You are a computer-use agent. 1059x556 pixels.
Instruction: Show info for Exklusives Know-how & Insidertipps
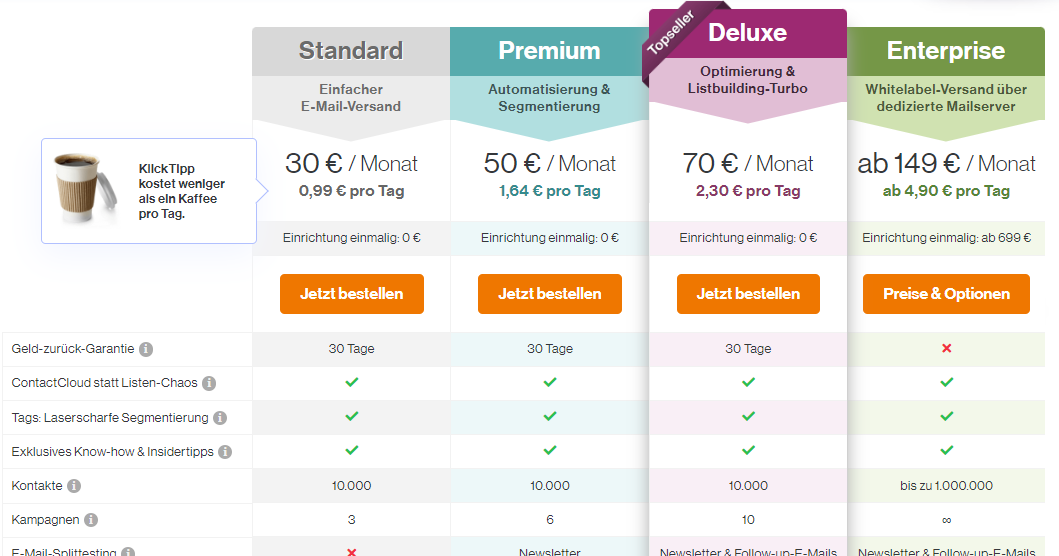pos(226,452)
